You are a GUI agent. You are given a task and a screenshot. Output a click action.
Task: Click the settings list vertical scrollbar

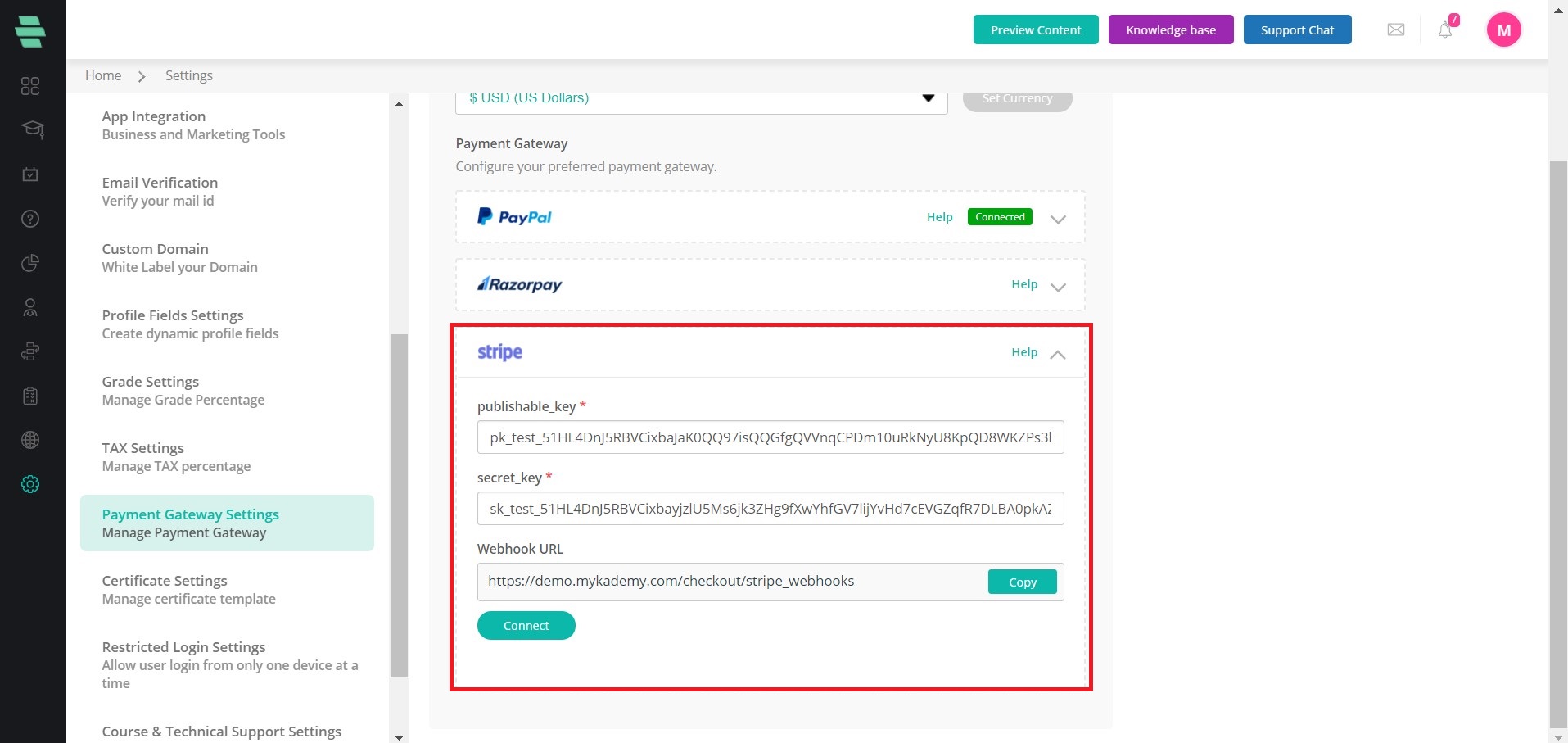[399, 505]
